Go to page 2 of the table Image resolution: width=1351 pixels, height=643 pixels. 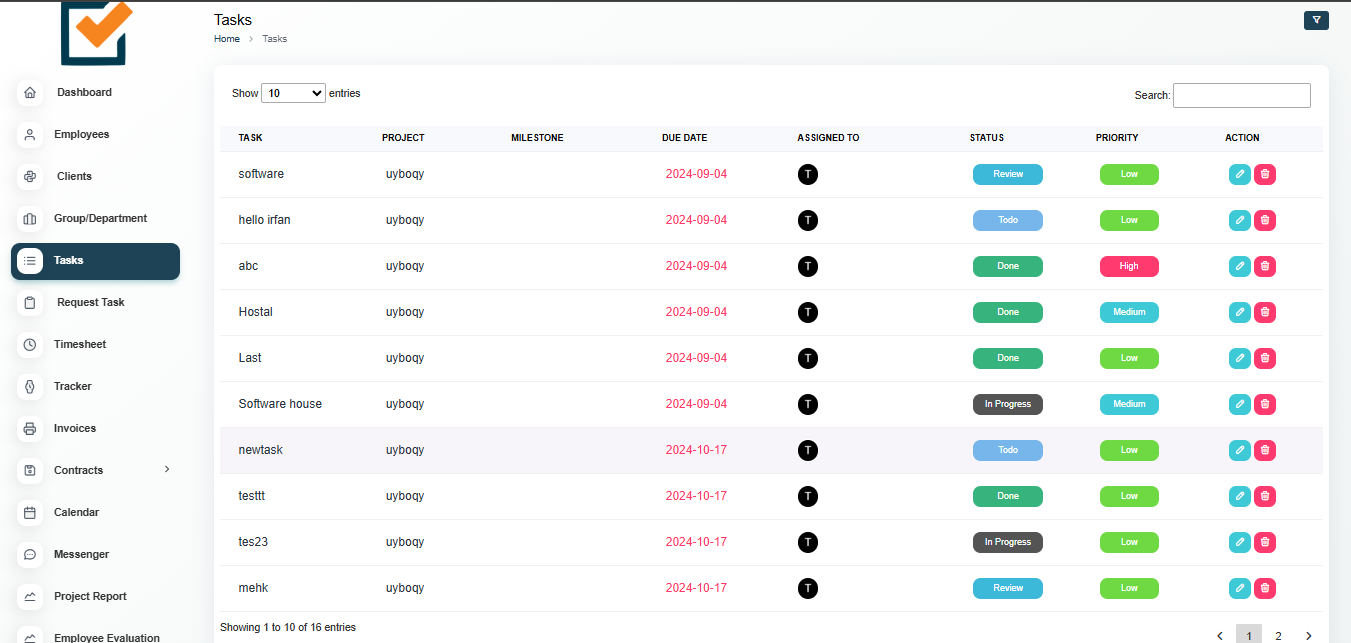coord(1278,635)
